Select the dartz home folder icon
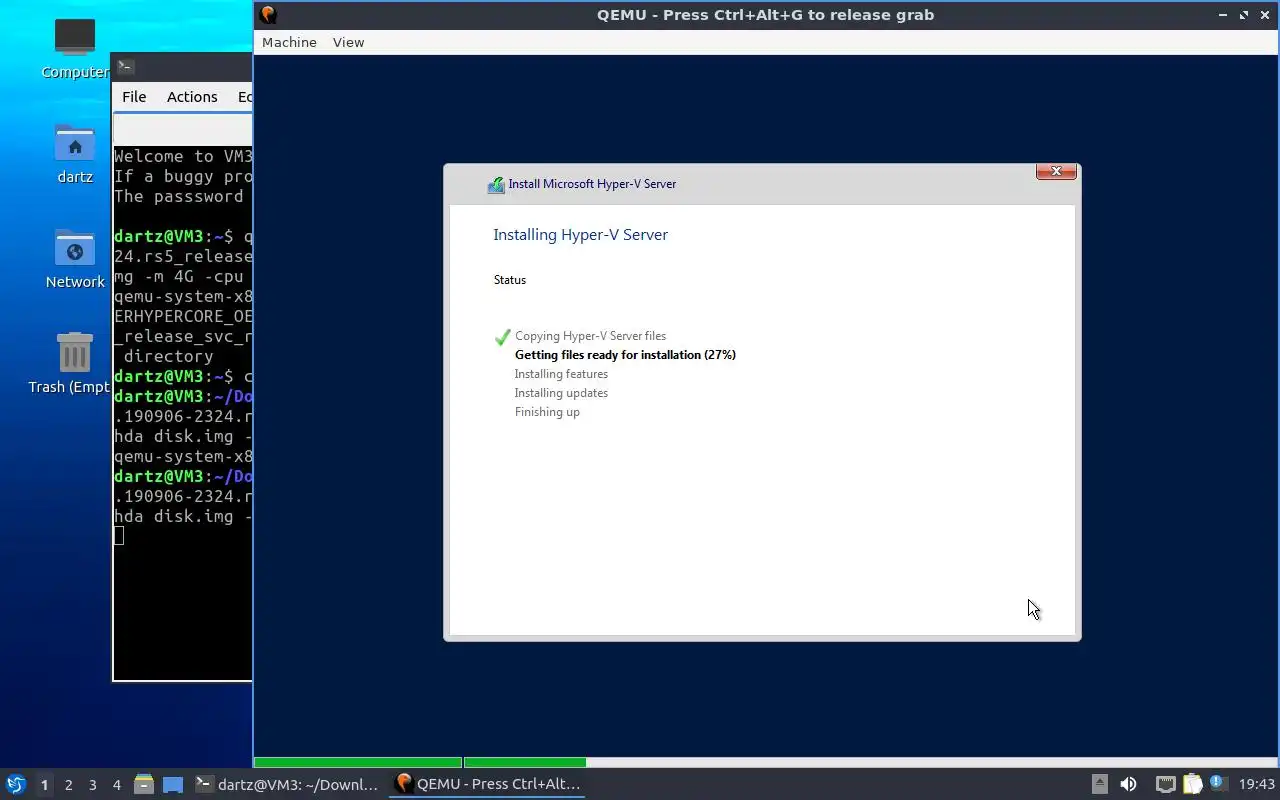1280x800 pixels. tap(75, 153)
